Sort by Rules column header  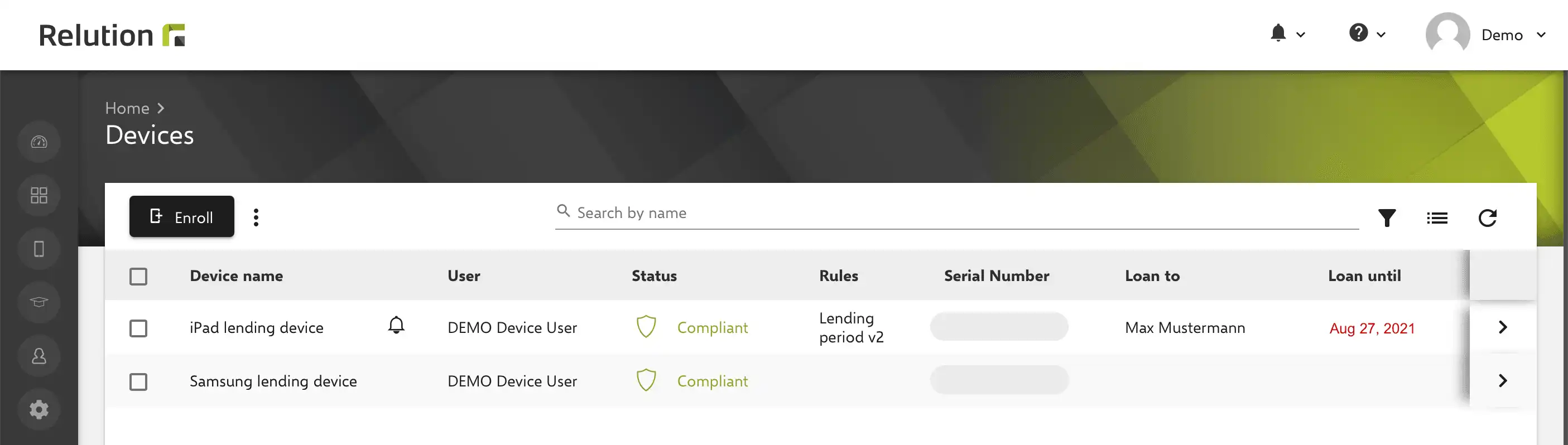[x=839, y=276]
